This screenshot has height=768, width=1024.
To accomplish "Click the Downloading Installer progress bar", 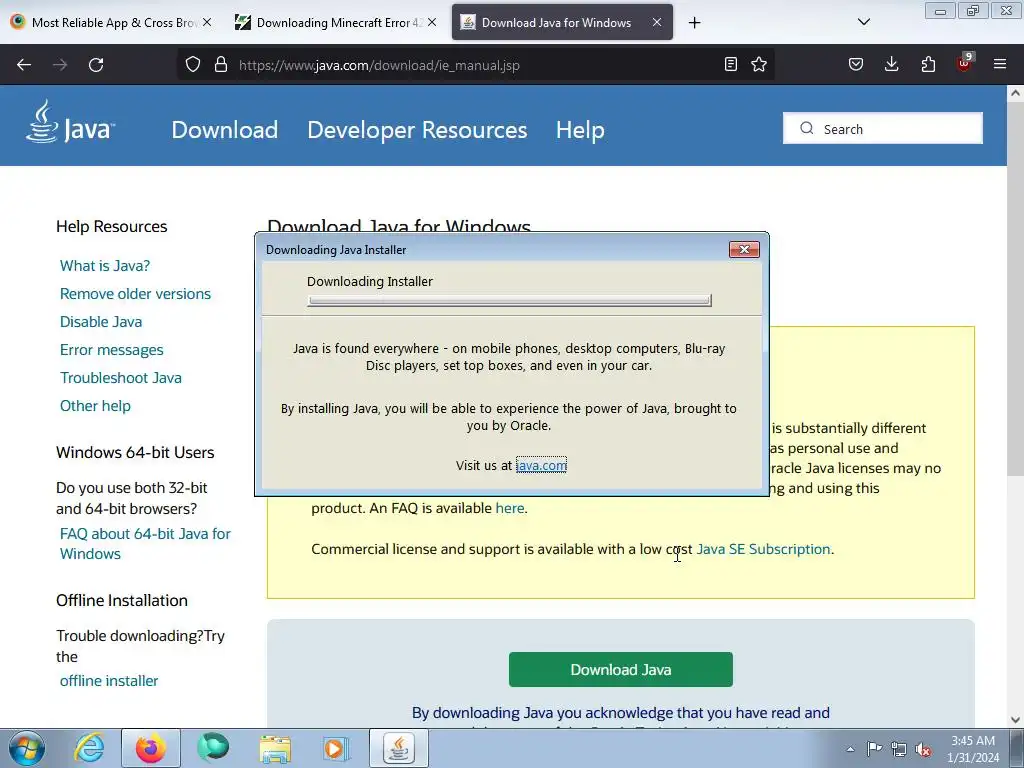I will click(x=509, y=300).
